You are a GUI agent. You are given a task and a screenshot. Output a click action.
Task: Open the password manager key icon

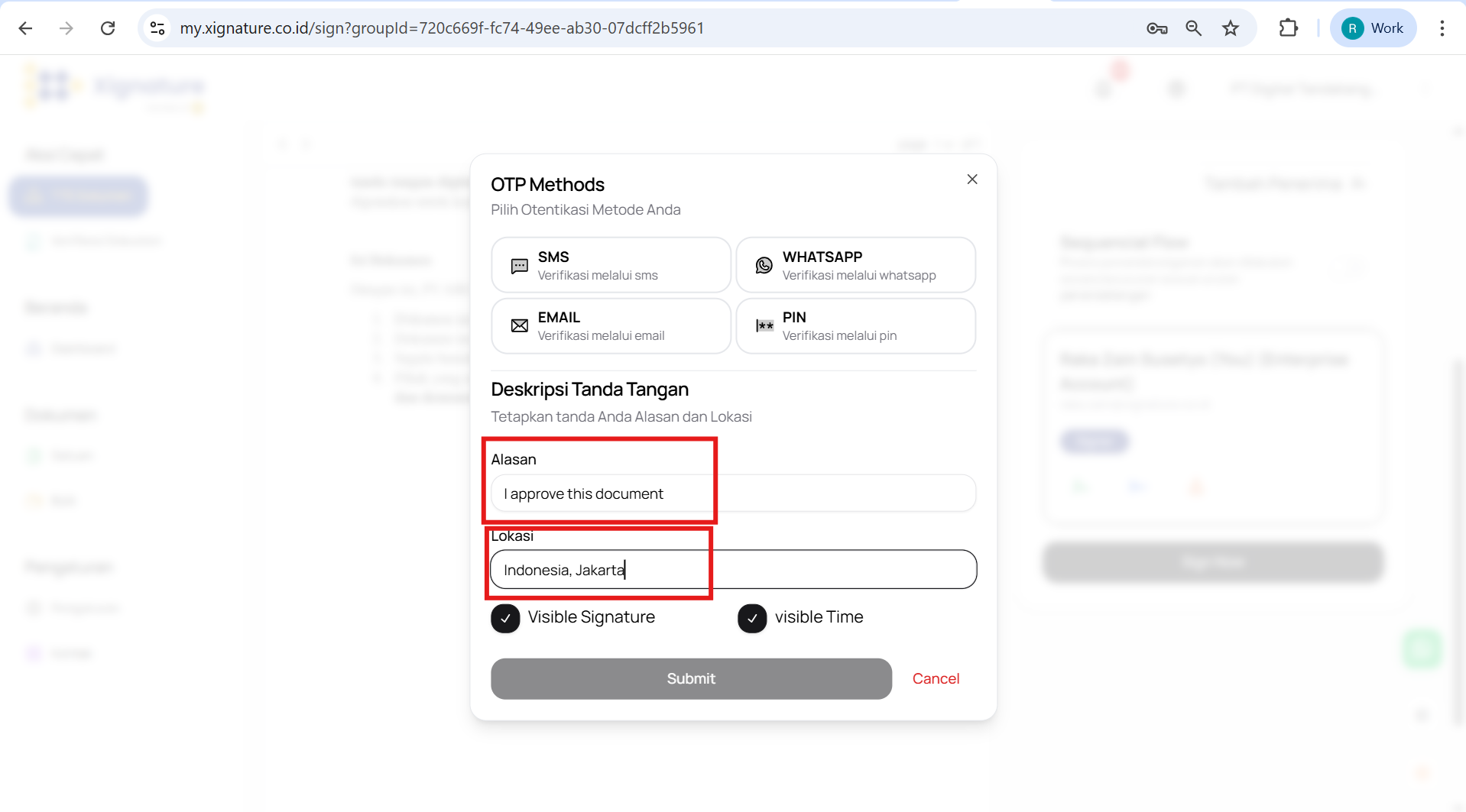point(1156,28)
